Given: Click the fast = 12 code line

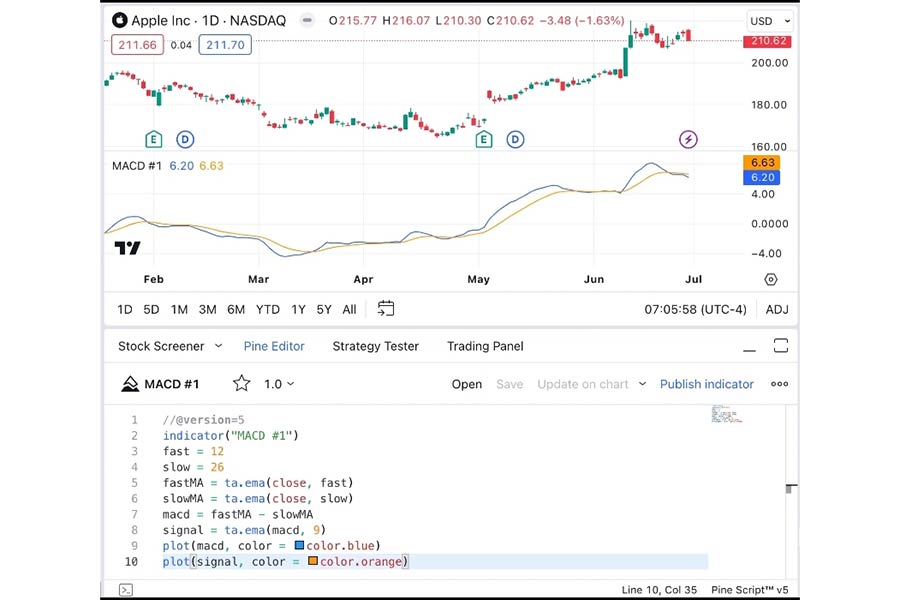Looking at the screenshot, I should (x=193, y=451).
